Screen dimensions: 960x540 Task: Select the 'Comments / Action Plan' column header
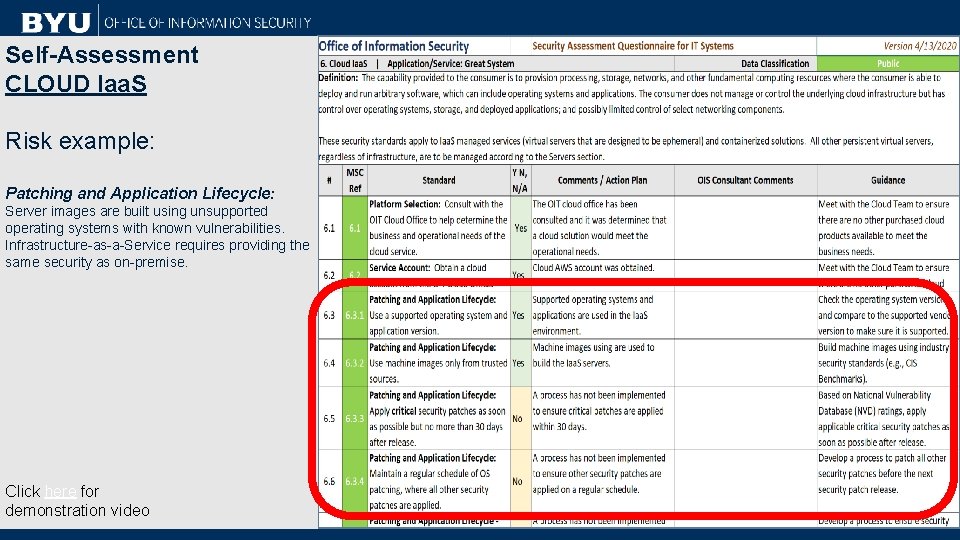pyautogui.click(x=602, y=181)
